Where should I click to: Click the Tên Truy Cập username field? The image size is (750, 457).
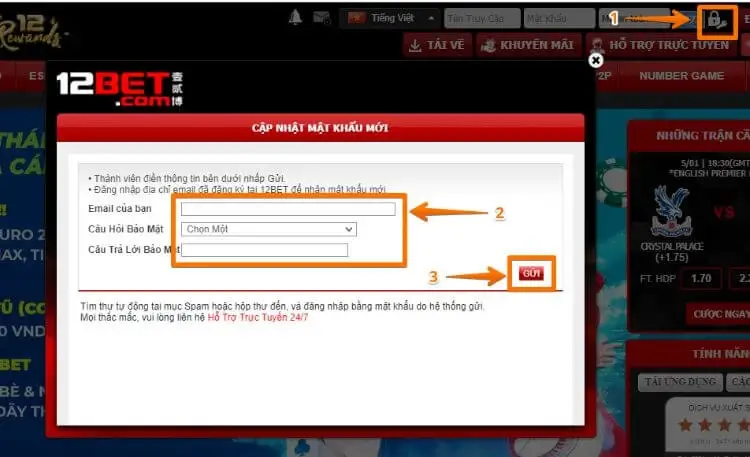point(482,18)
